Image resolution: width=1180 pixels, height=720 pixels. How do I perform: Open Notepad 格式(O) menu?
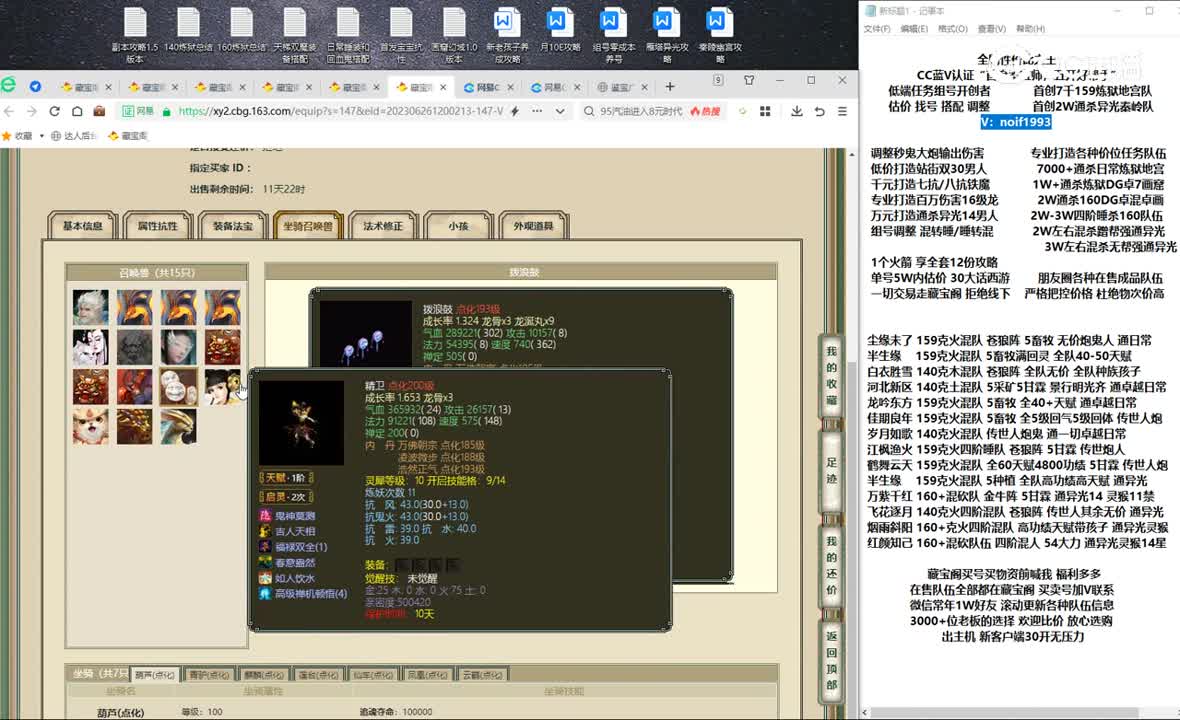click(953, 29)
